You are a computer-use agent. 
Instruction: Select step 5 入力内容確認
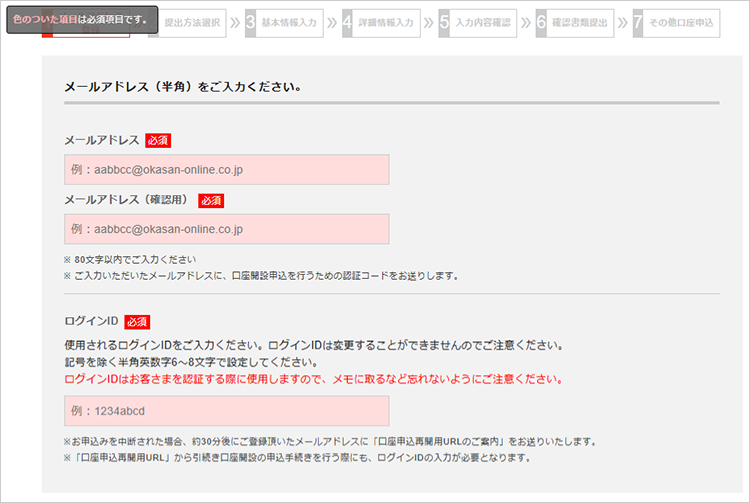tap(478, 23)
